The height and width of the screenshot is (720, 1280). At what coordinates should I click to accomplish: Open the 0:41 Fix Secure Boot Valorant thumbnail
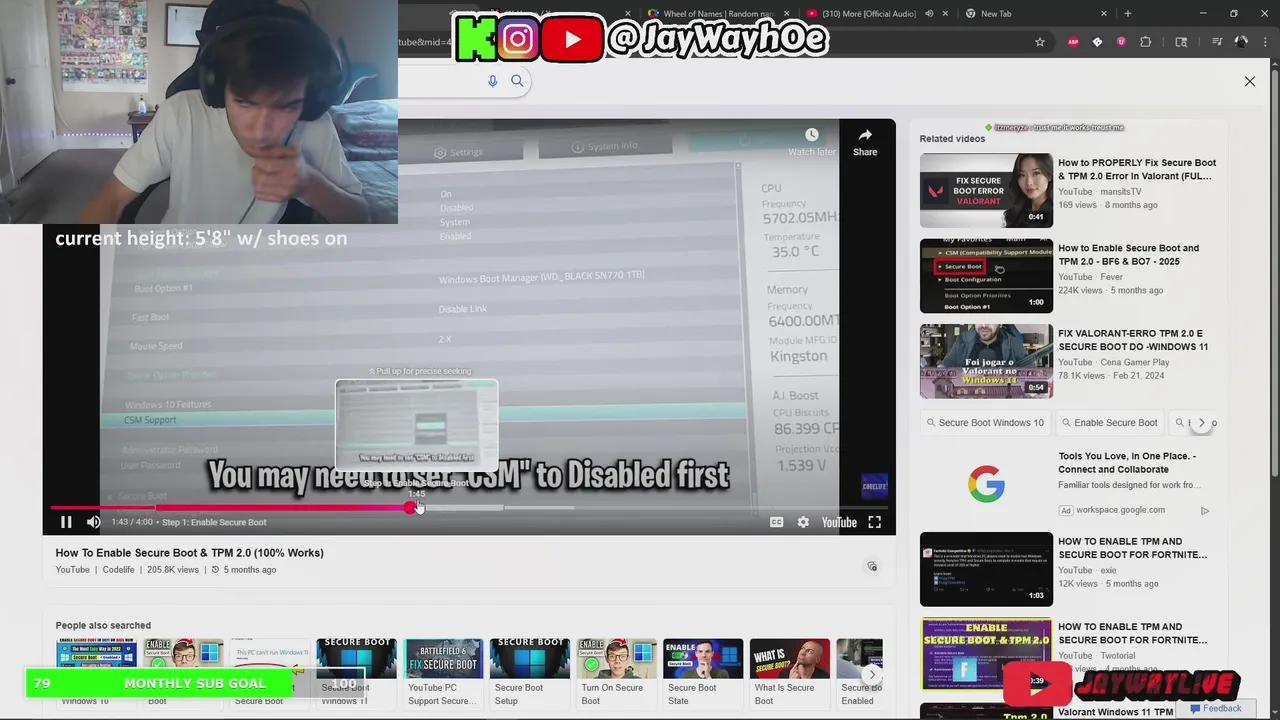986,190
